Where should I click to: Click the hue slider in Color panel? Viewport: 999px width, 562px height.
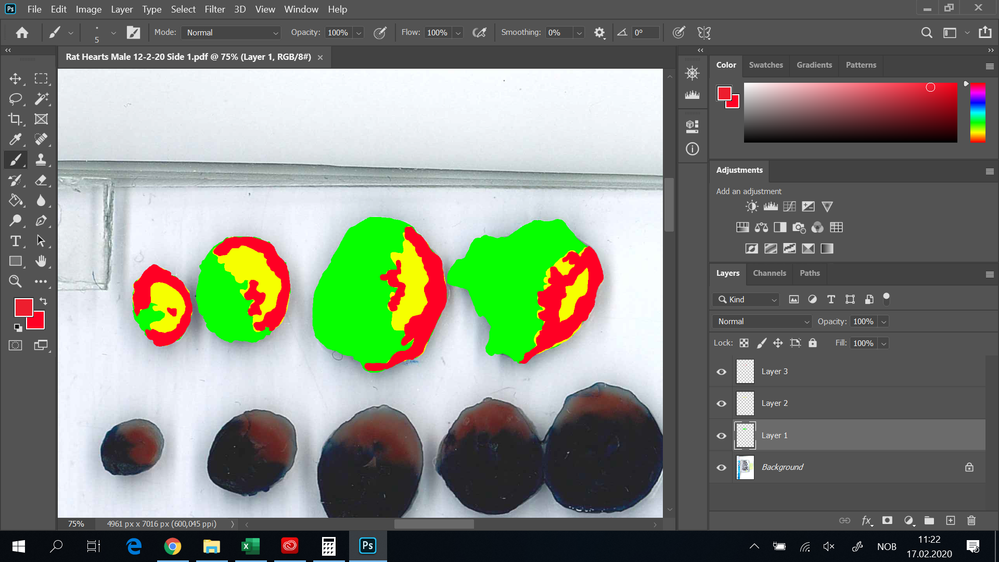(x=977, y=112)
